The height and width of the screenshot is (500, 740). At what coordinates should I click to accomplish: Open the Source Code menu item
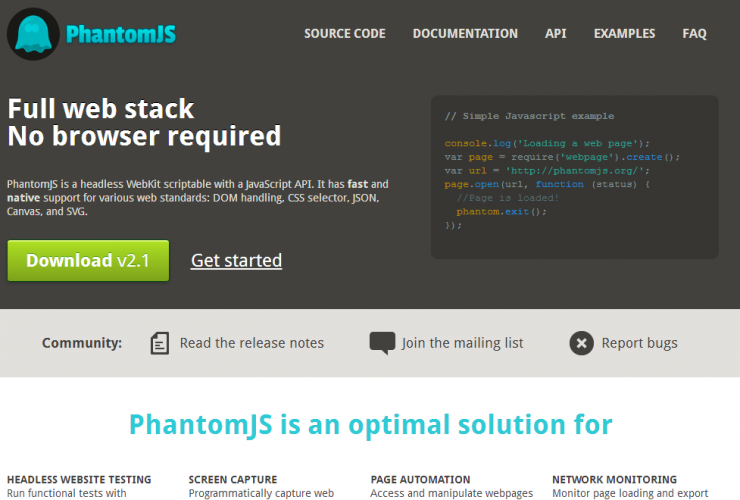click(x=344, y=33)
